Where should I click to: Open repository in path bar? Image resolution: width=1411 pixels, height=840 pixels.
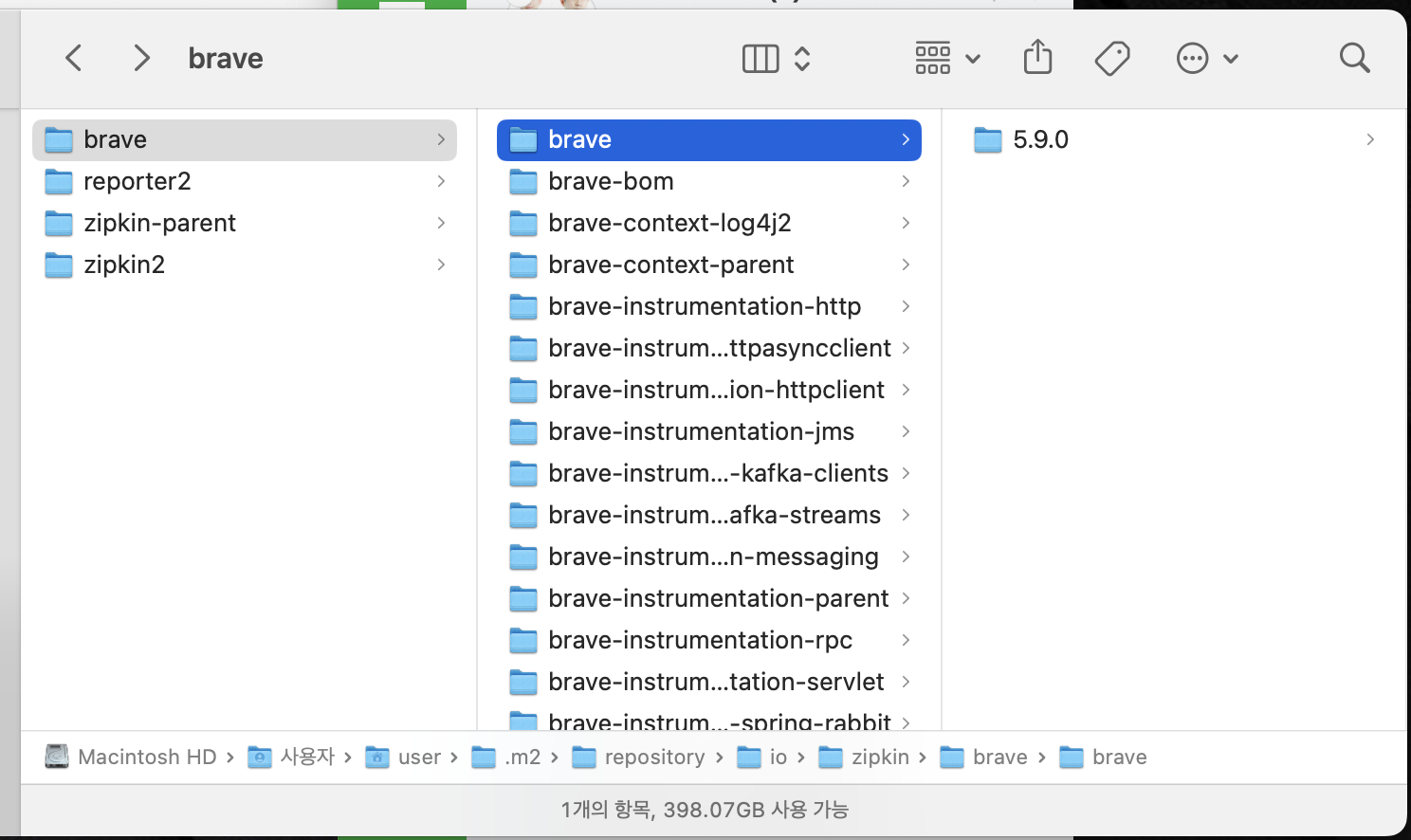pyautogui.click(x=639, y=757)
